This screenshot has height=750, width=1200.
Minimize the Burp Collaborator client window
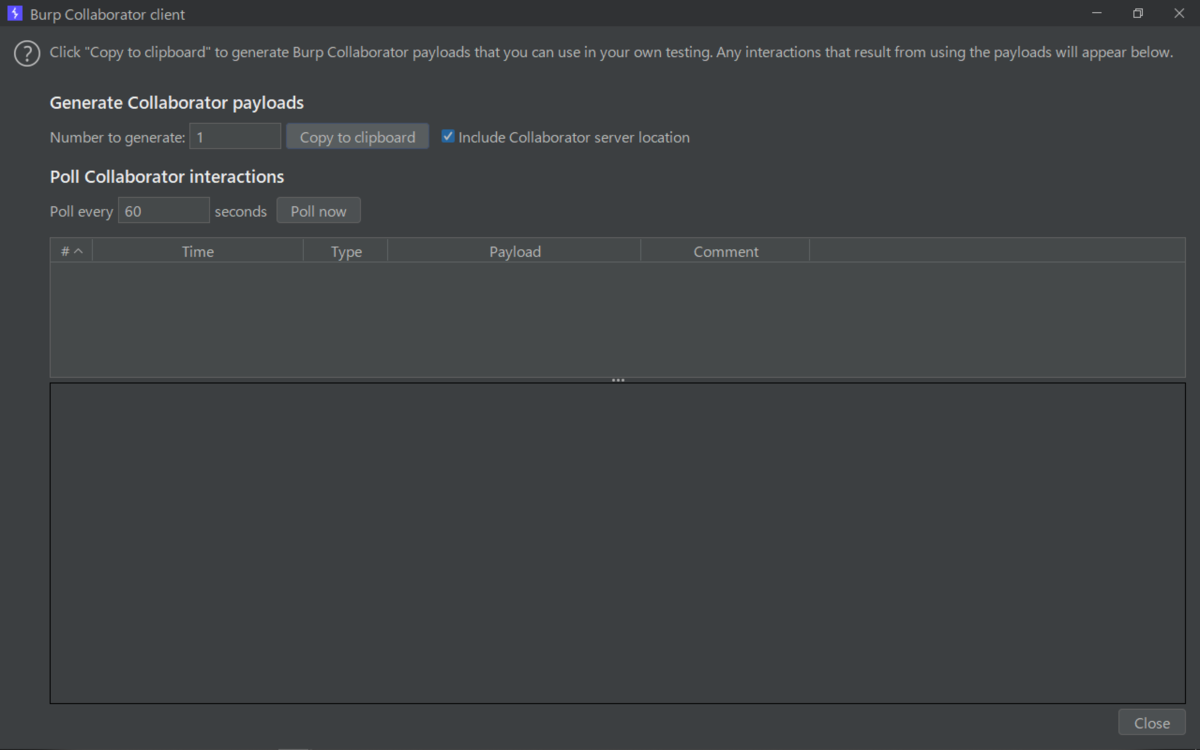[1097, 14]
